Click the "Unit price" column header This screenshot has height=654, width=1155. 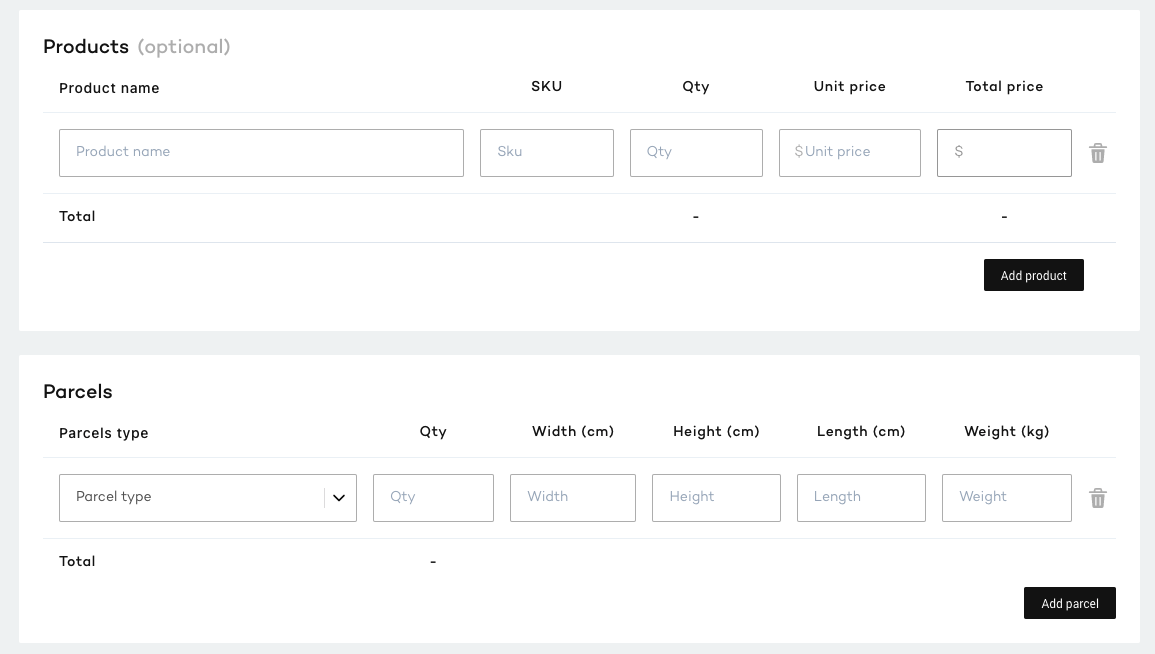[849, 86]
